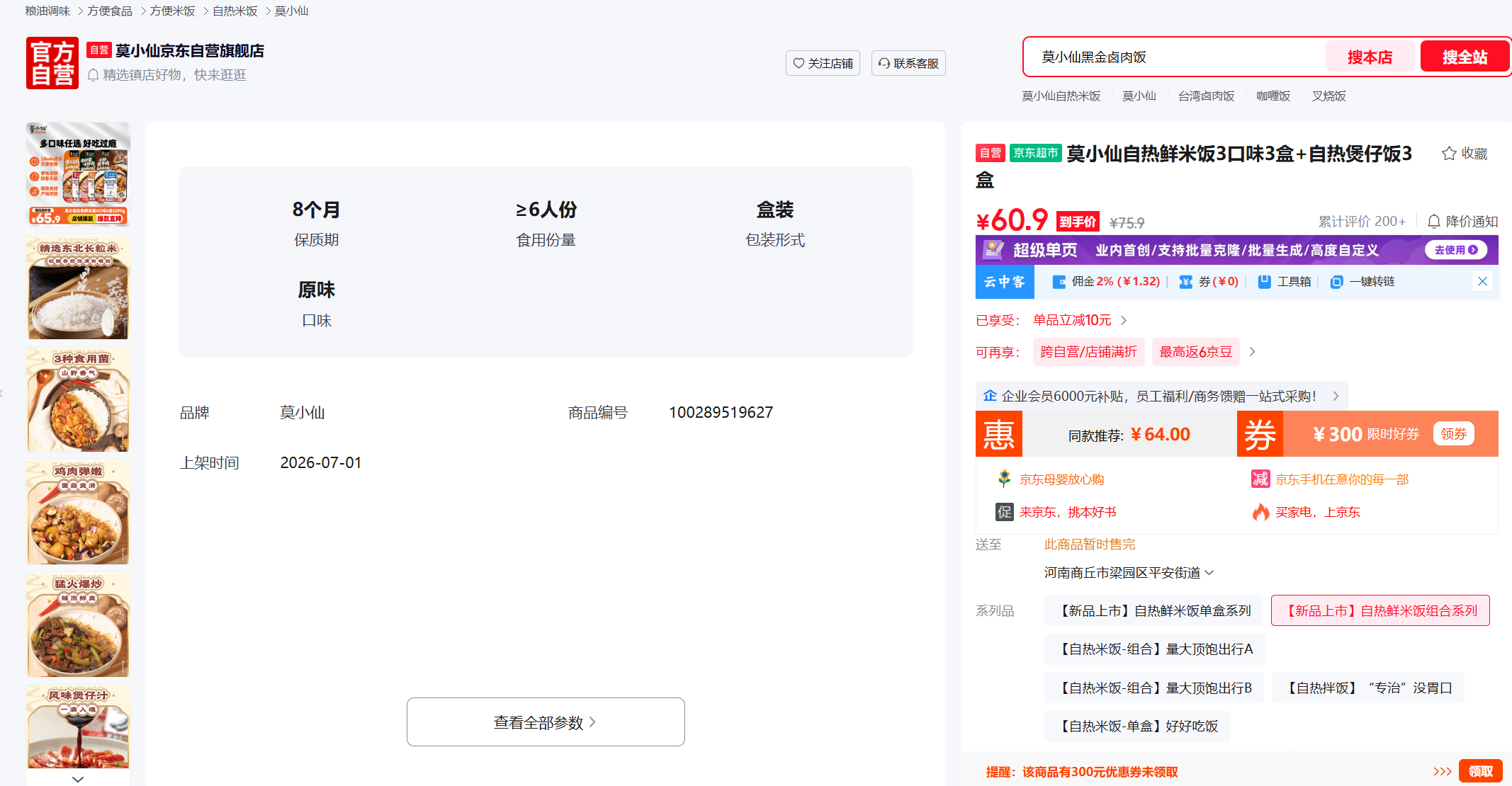Click the sunflower icon beside 京东母婴放心购
1512x786 pixels.
click(x=1004, y=479)
